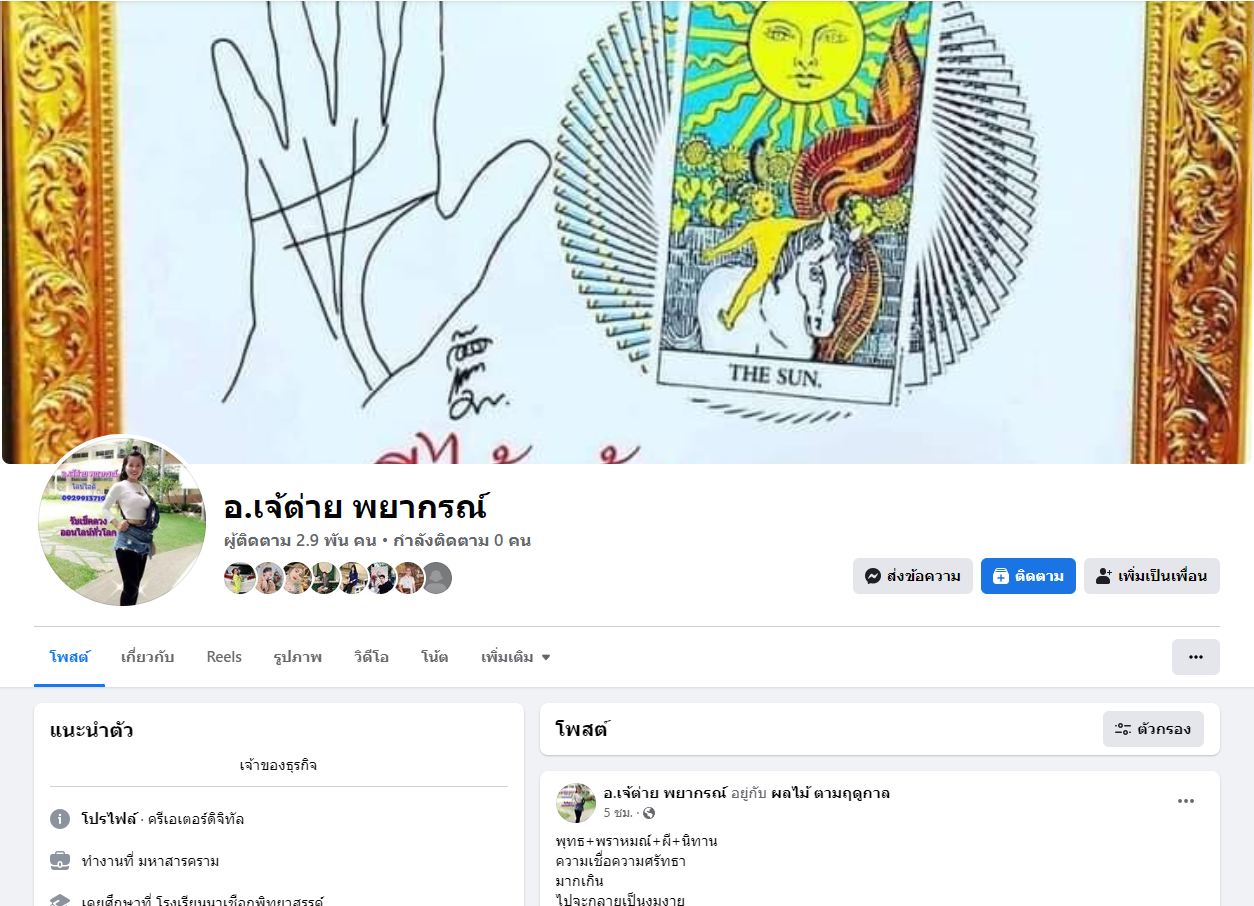Screen dimensions: 1254x906
Task: Click the Messenger icon on ส่งข้อความ button
Action: [873, 576]
